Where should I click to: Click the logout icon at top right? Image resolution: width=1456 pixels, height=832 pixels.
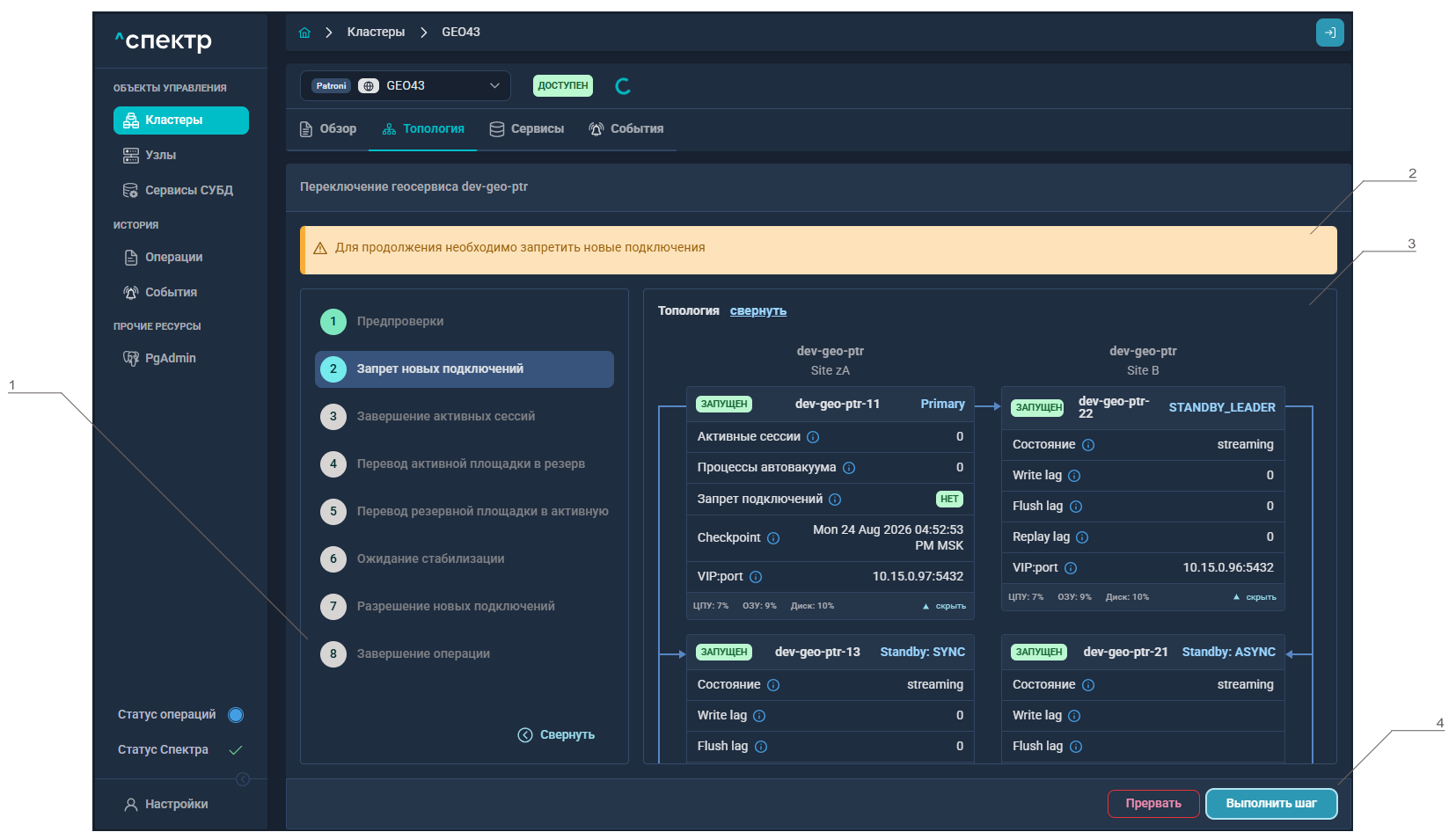coord(1329,33)
